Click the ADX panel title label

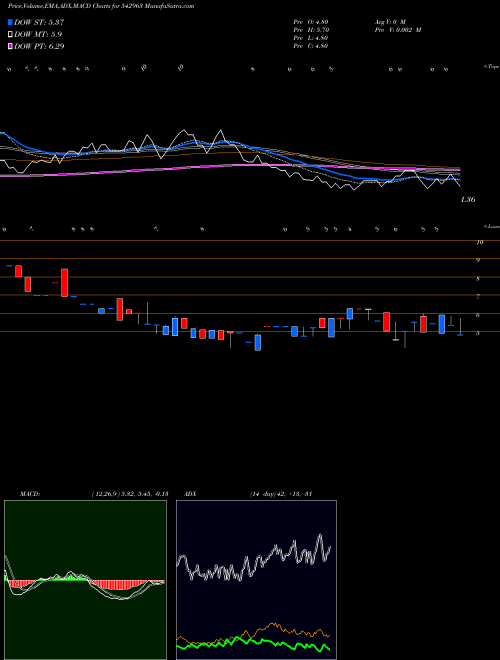[190, 494]
